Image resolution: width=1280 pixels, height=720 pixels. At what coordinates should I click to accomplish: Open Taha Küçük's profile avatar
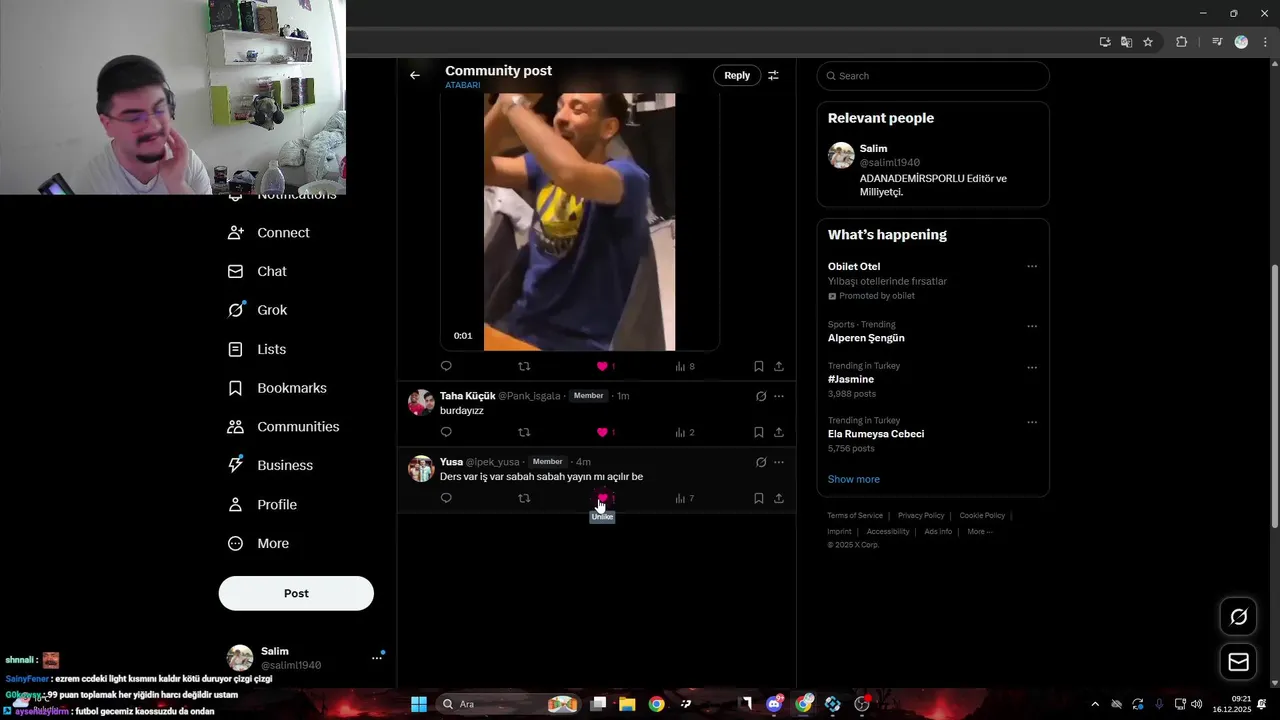pyautogui.click(x=421, y=402)
